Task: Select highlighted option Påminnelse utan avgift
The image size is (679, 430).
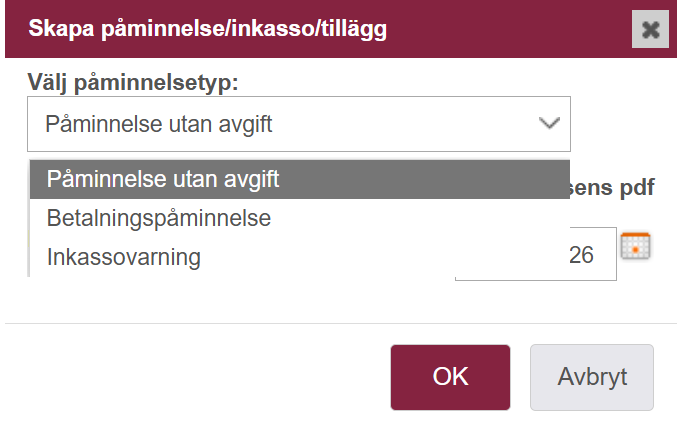Action: 300,179
